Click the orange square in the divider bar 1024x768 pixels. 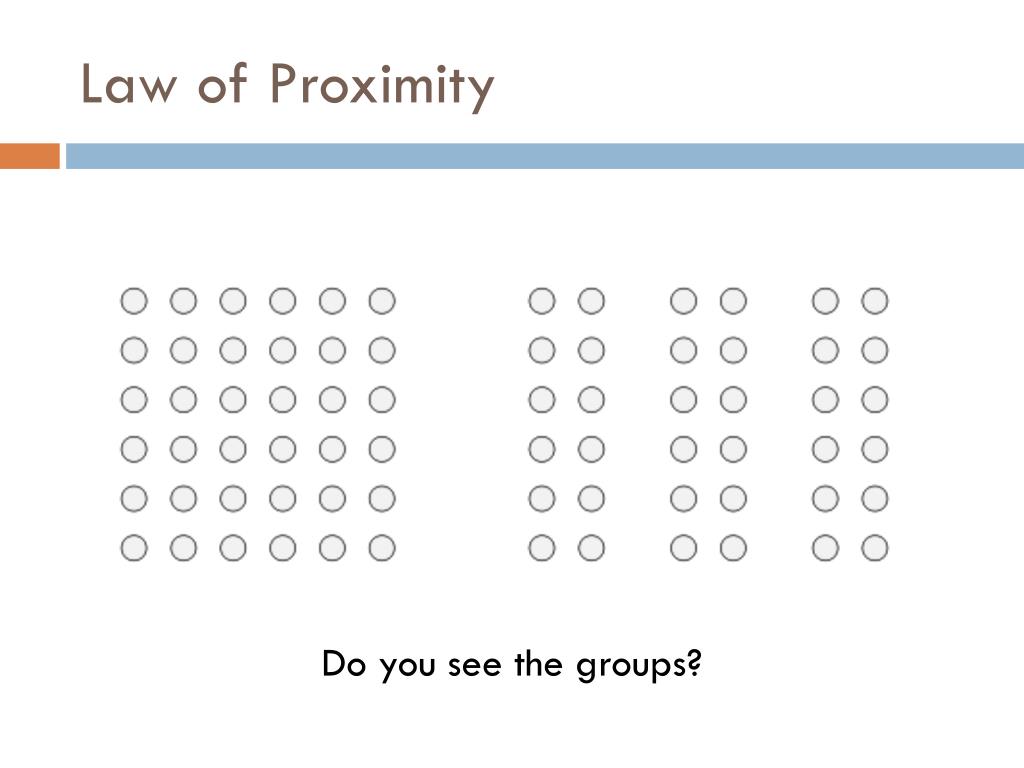(30, 156)
